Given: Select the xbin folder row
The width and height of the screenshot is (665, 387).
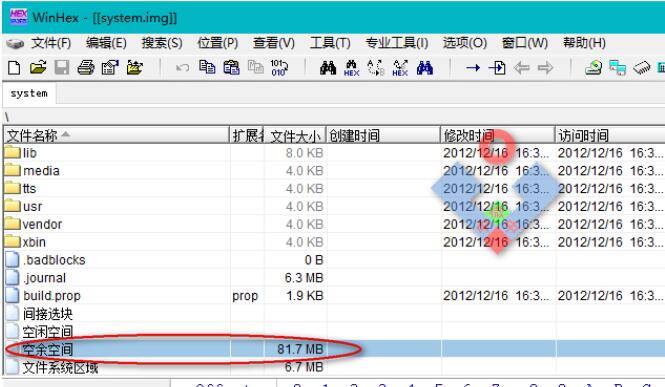Looking at the screenshot, I should pos(334,242).
